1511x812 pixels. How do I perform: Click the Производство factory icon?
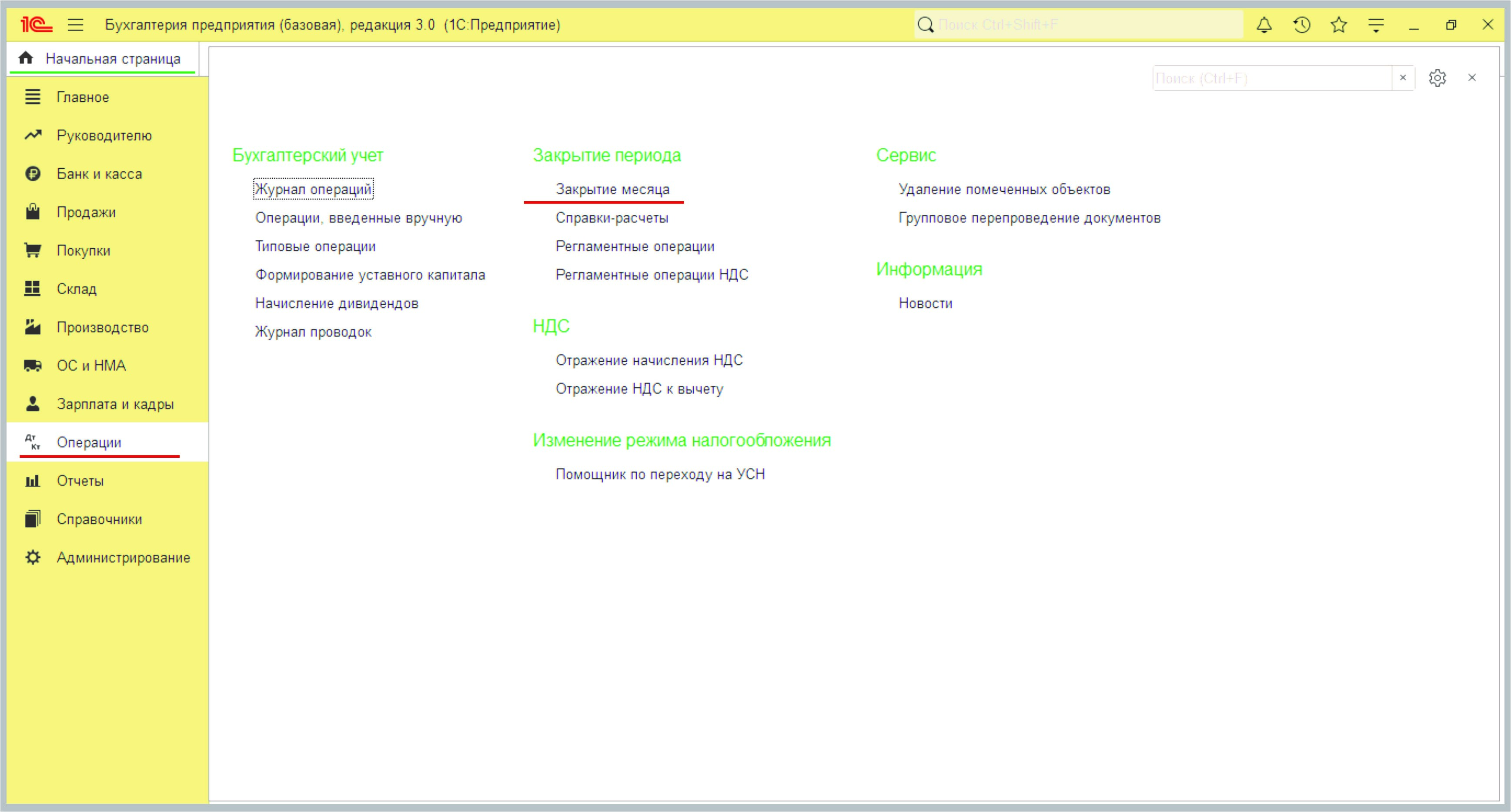[x=33, y=327]
